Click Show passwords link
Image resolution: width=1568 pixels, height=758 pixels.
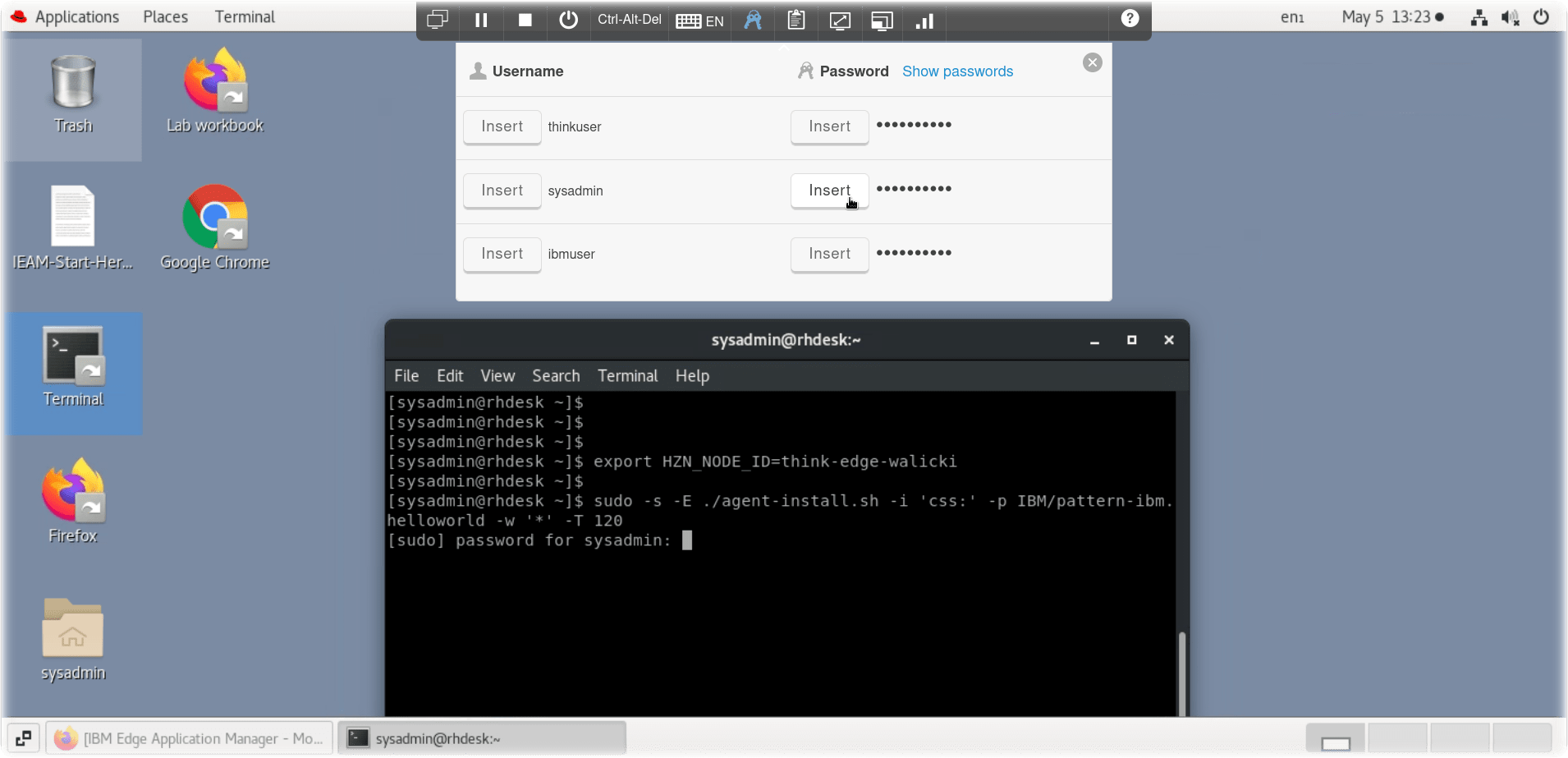pyautogui.click(x=957, y=71)
